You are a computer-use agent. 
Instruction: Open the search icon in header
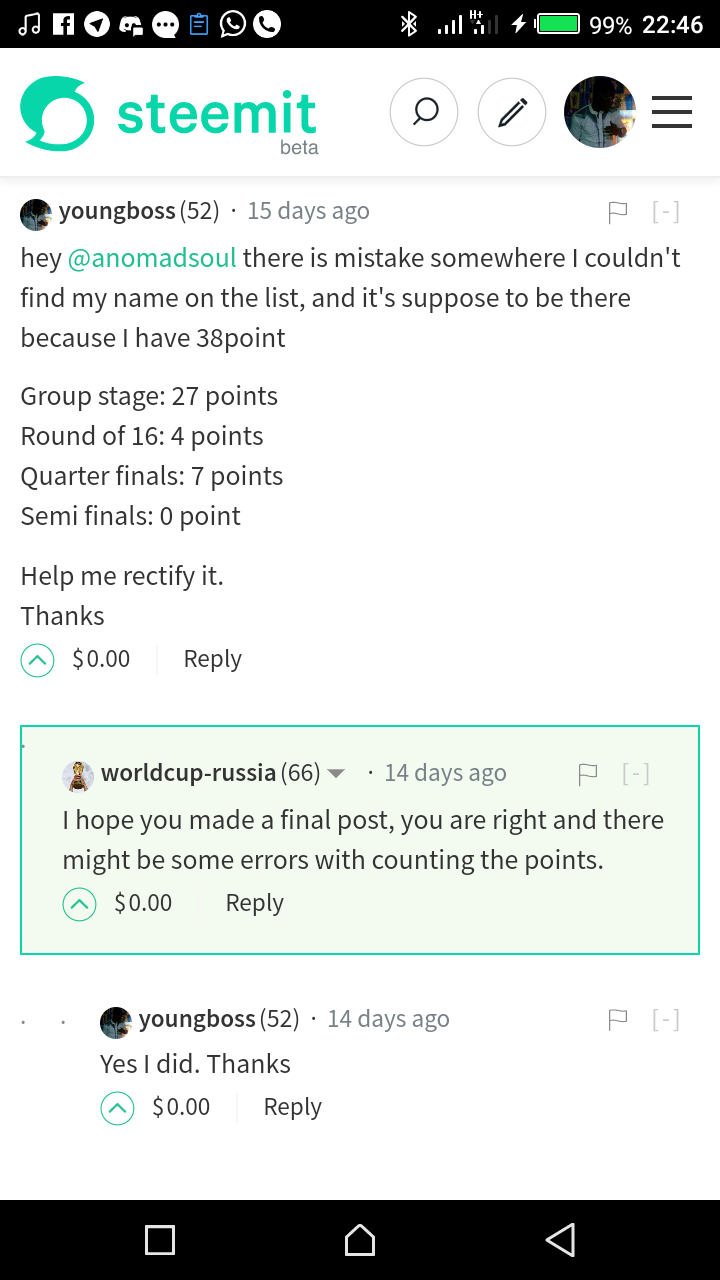click(424, 112)
